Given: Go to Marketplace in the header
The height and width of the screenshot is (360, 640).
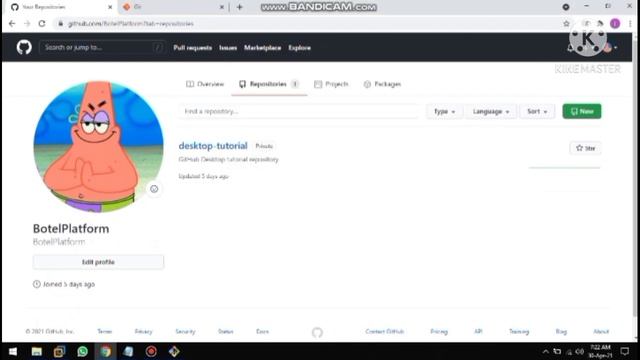Looking at the screenshot, I should coord(262,48).
